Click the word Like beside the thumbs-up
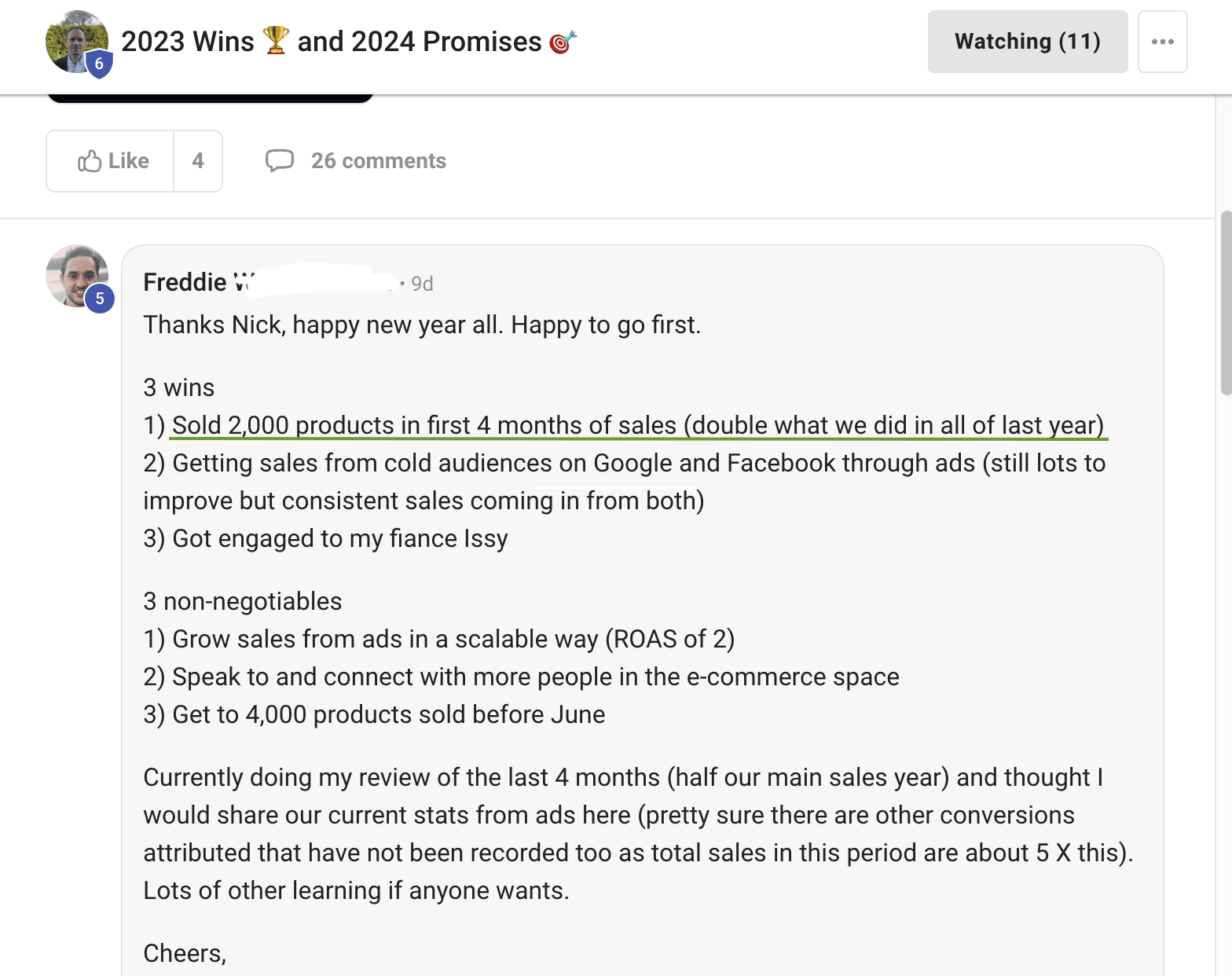This screenshot has width=1232, height=976. (129, 161)
